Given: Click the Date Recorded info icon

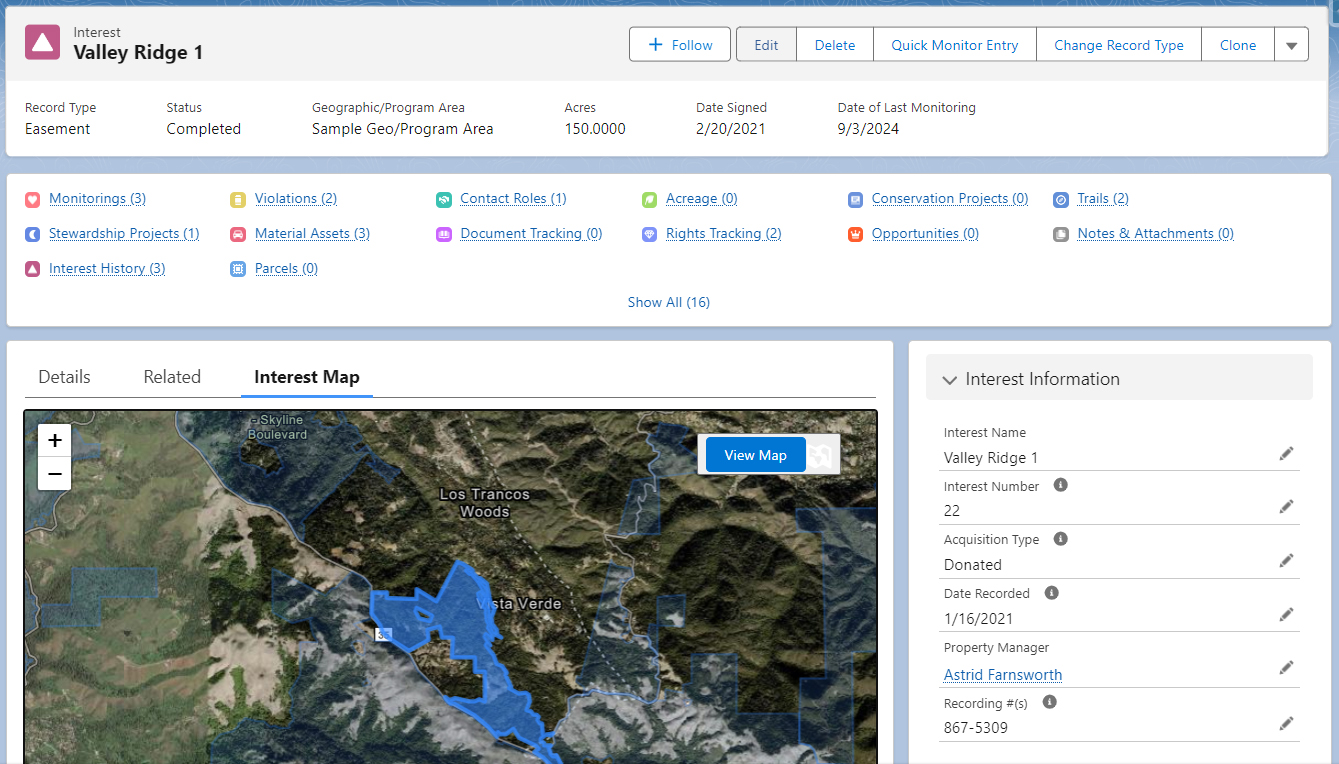Looking at the screenshot, I should 1050,593.
